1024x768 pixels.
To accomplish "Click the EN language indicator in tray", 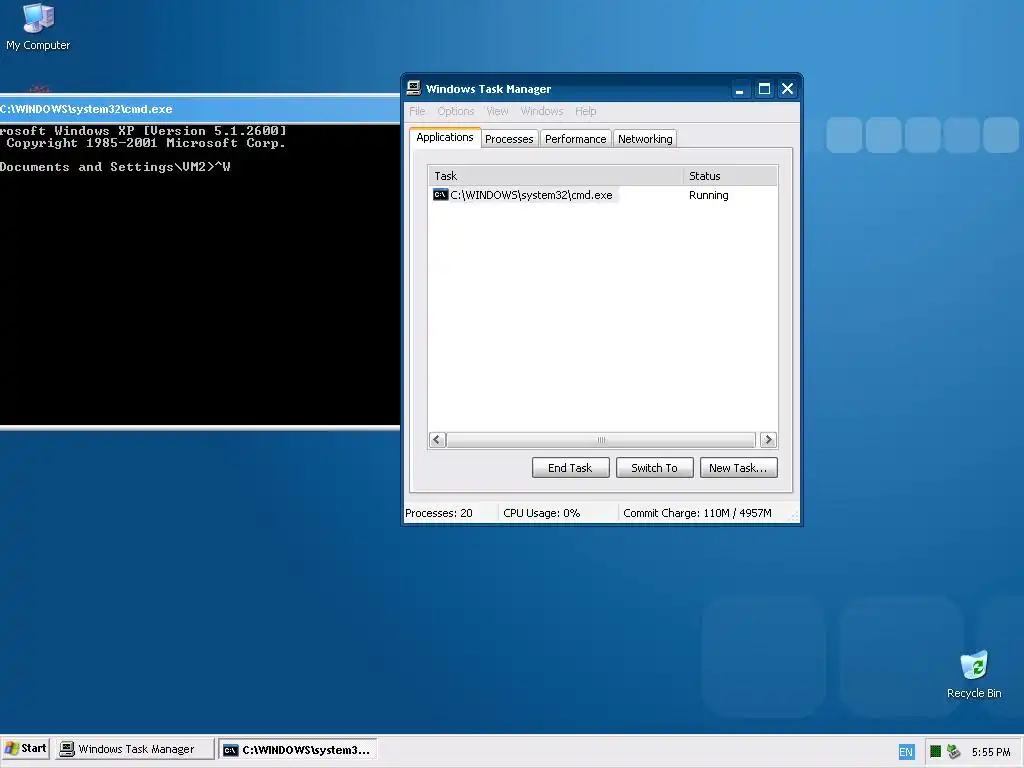I will (x=906, y=752).
